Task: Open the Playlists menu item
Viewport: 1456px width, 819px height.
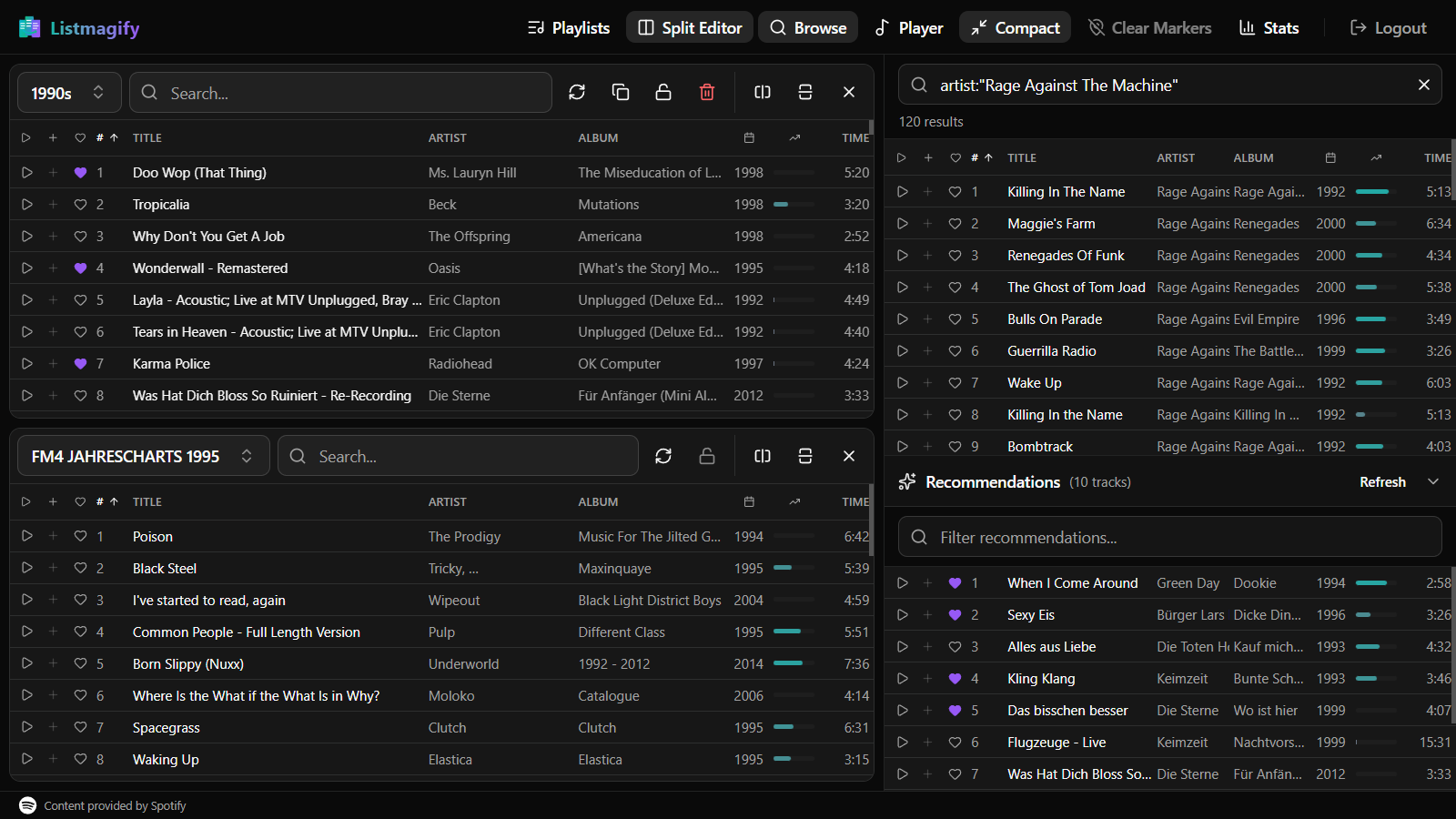Action: click(x=569, y=27)
